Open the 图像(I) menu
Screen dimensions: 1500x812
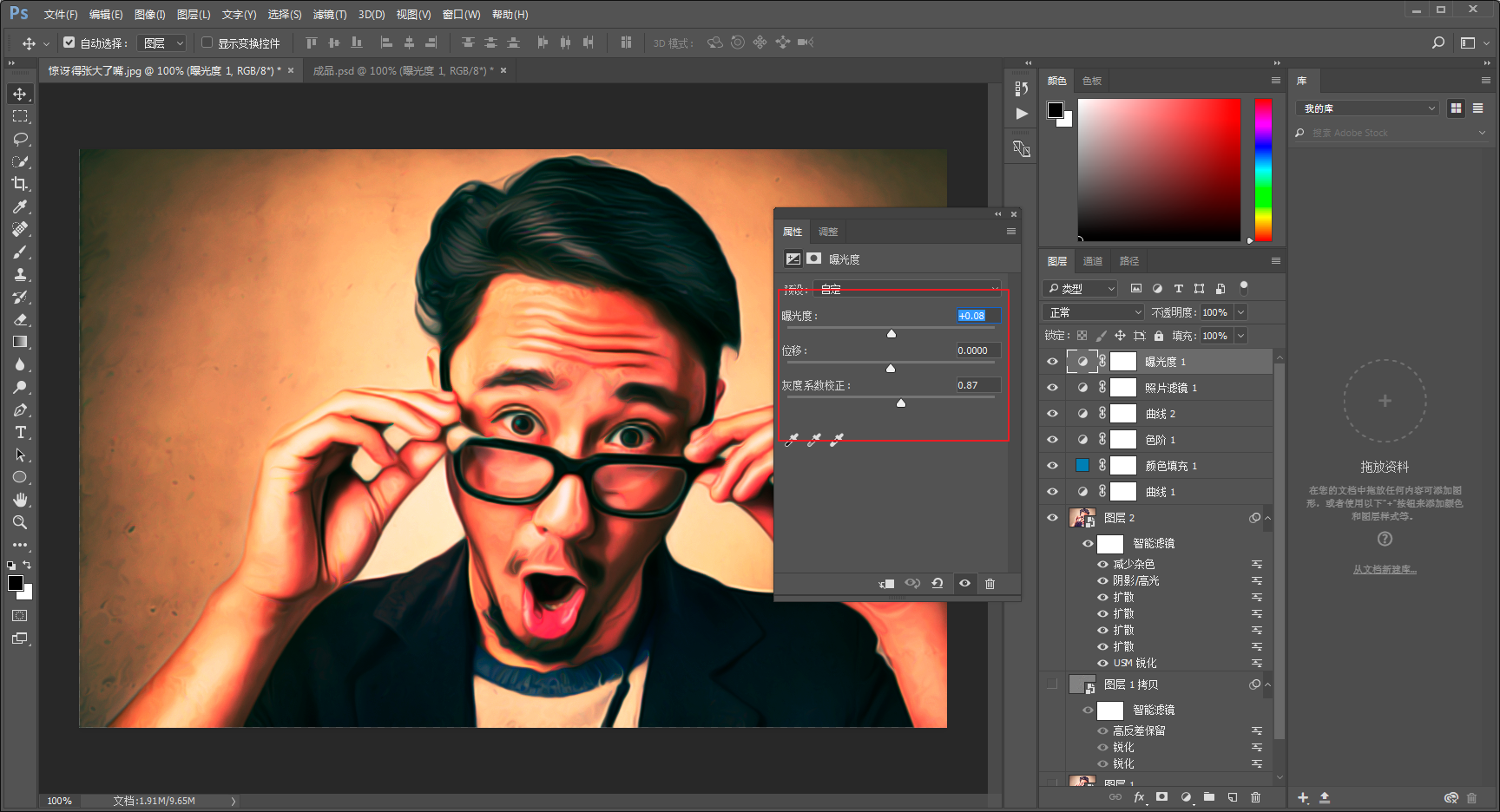coord(150,15)
